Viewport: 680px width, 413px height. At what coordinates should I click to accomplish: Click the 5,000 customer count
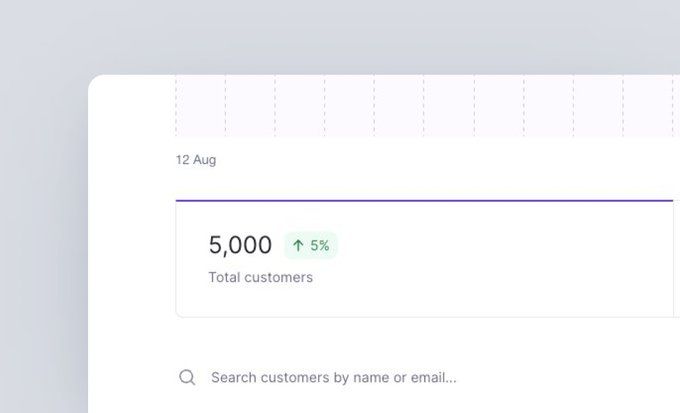click(240, 245)
